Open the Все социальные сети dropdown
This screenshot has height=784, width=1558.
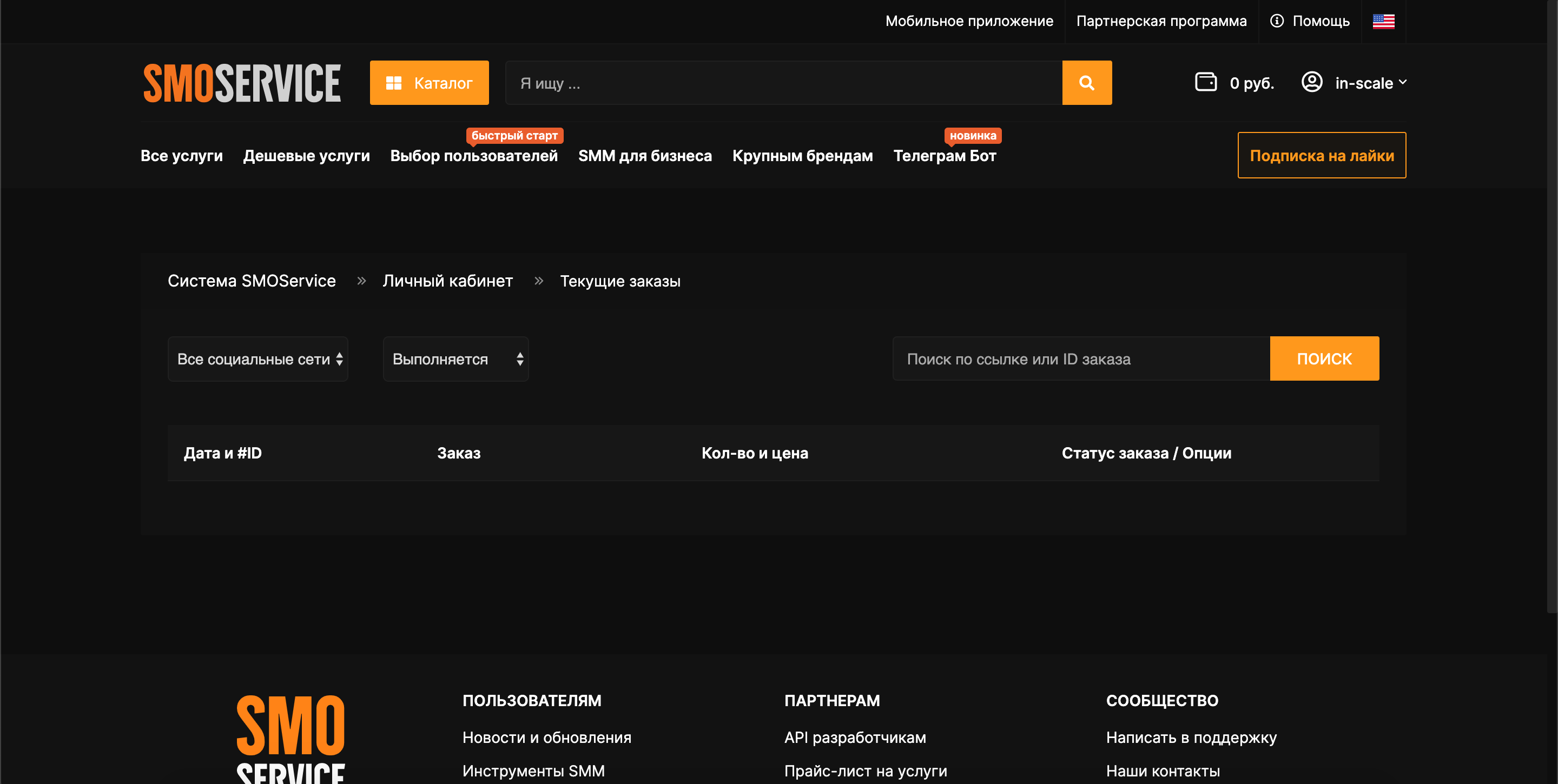[258, 359]
